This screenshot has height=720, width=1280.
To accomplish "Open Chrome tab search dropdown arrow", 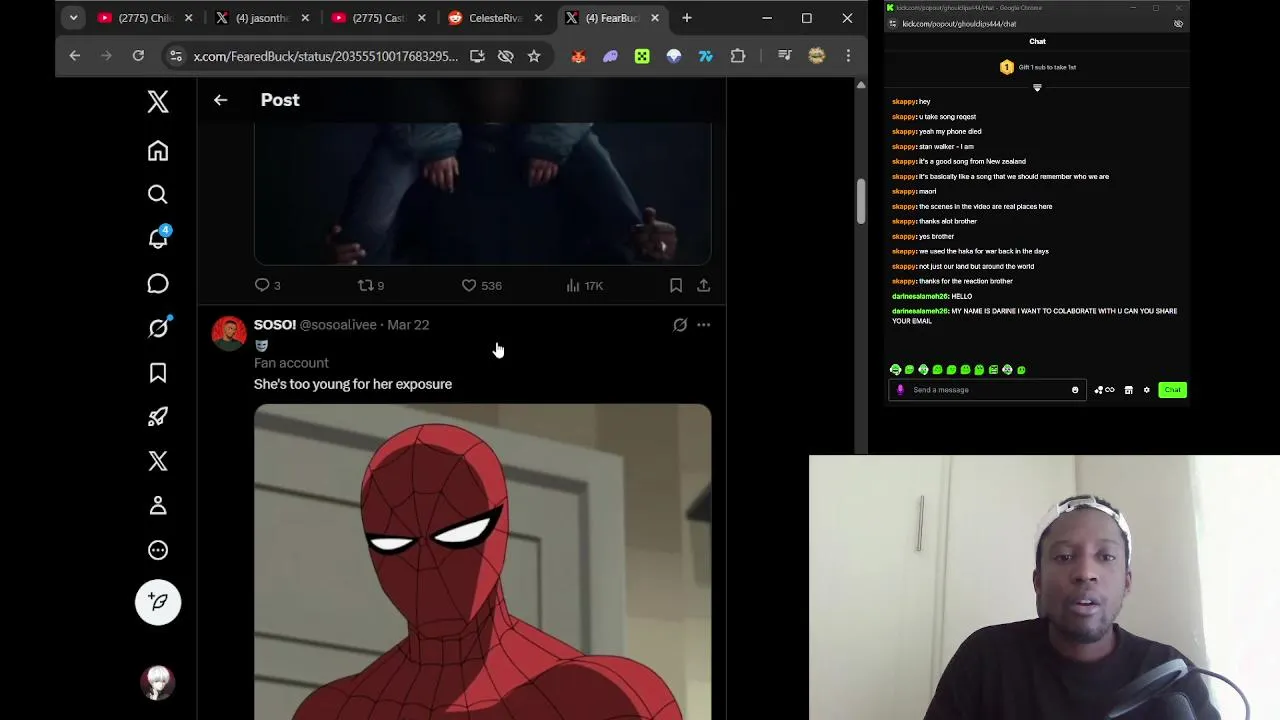I will 73,18.
